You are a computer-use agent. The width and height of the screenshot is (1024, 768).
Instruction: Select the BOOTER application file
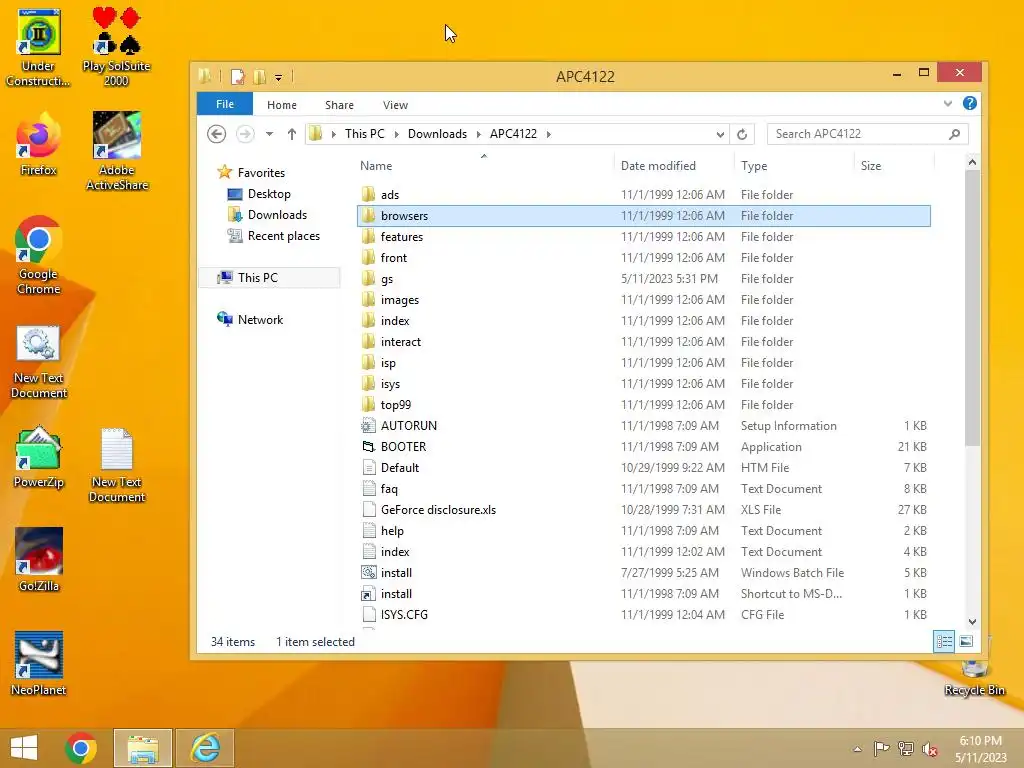(x=644, y=447)
